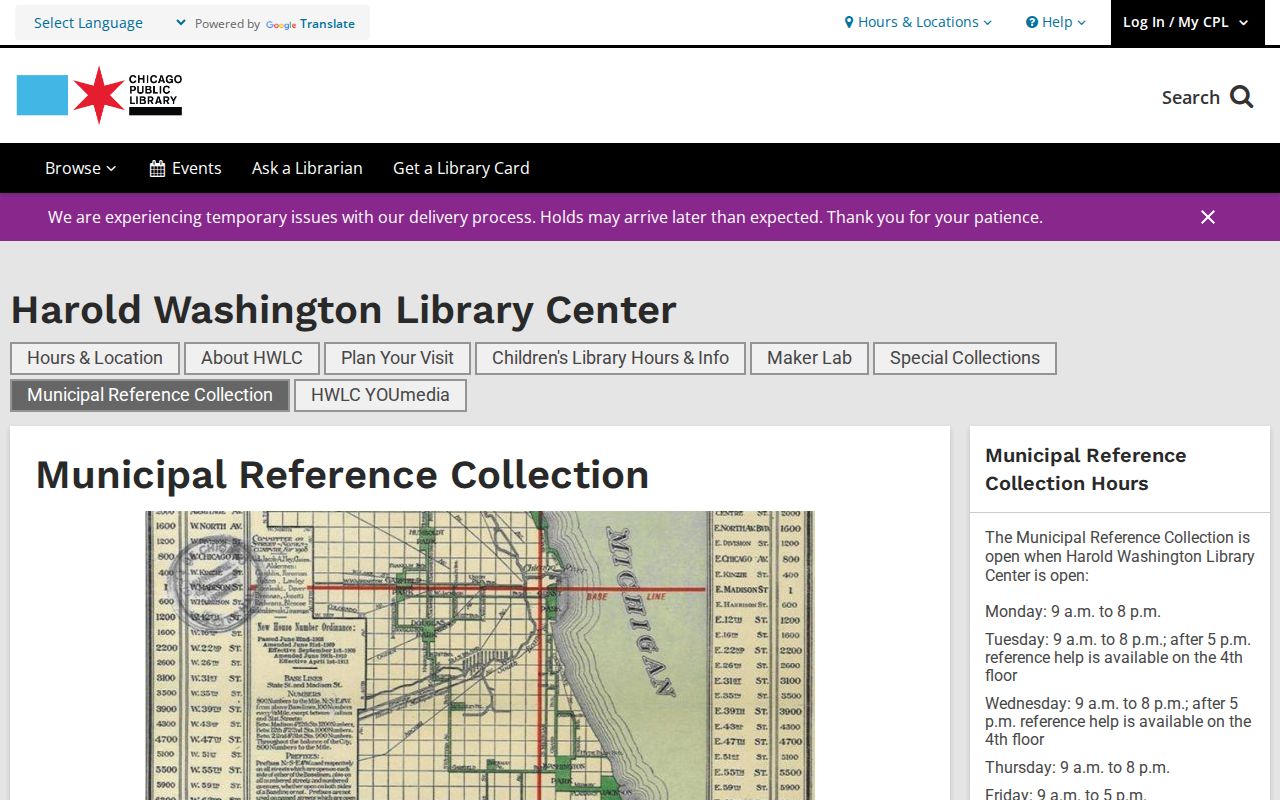
Task: Dismiss the purple delivery alert banner
Action: pyautogui.click(x=1208, y=217)
